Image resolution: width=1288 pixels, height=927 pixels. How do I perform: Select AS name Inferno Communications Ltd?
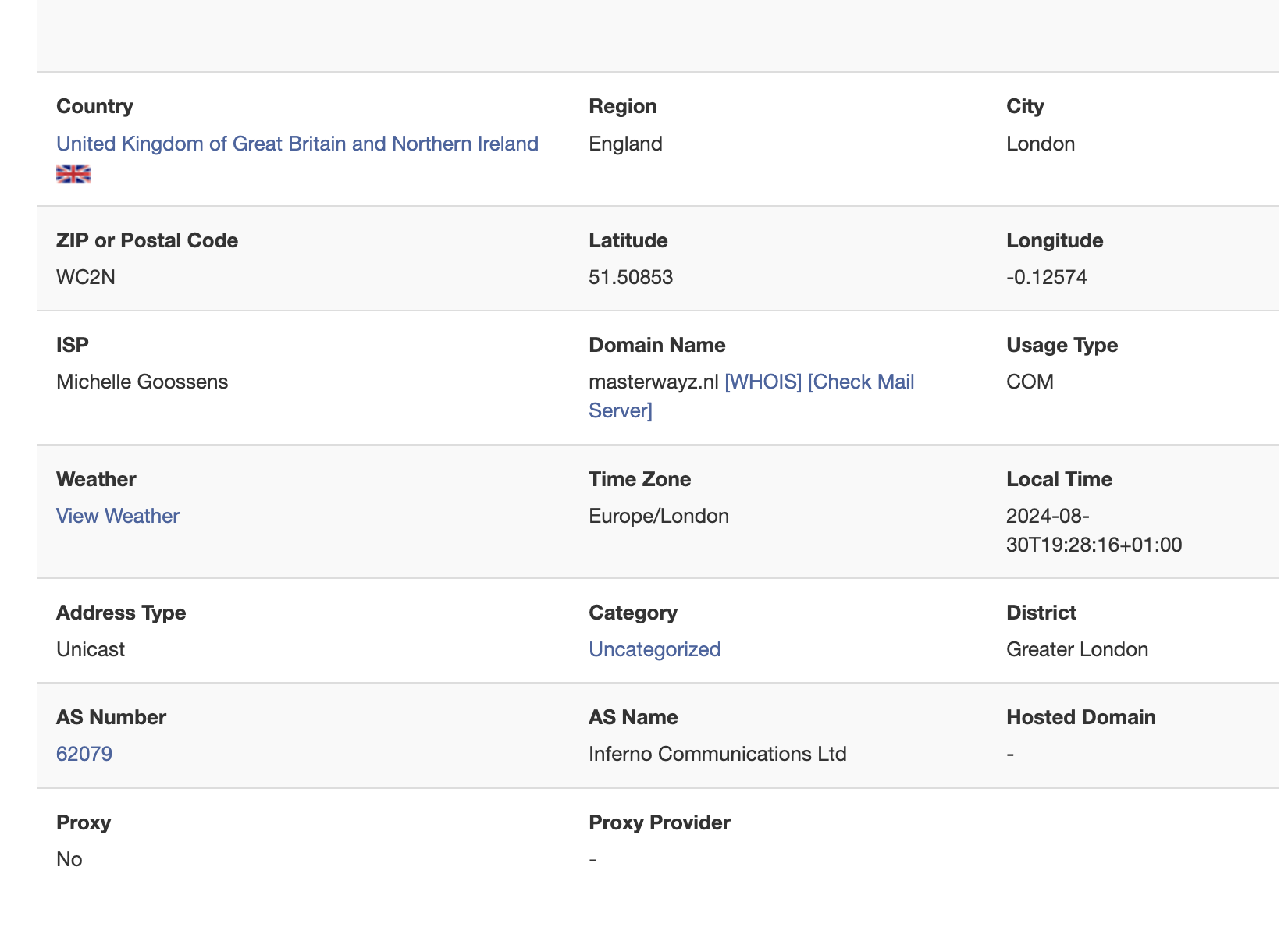tap(718, 754)
